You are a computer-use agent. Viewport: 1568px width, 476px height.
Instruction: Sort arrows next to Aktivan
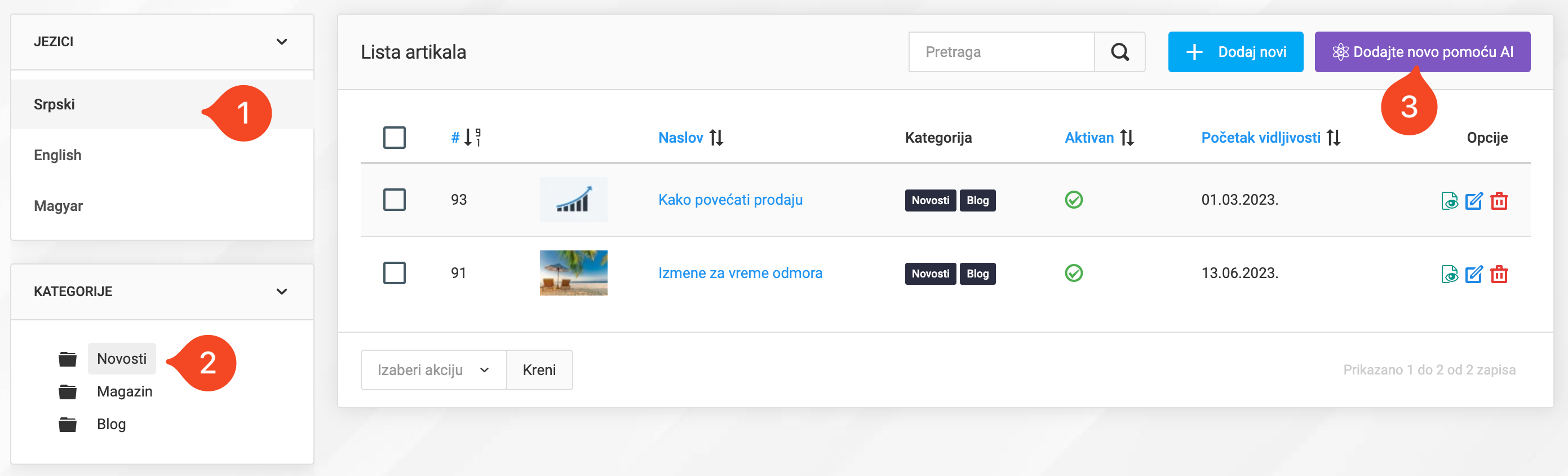pos(1127,138)
